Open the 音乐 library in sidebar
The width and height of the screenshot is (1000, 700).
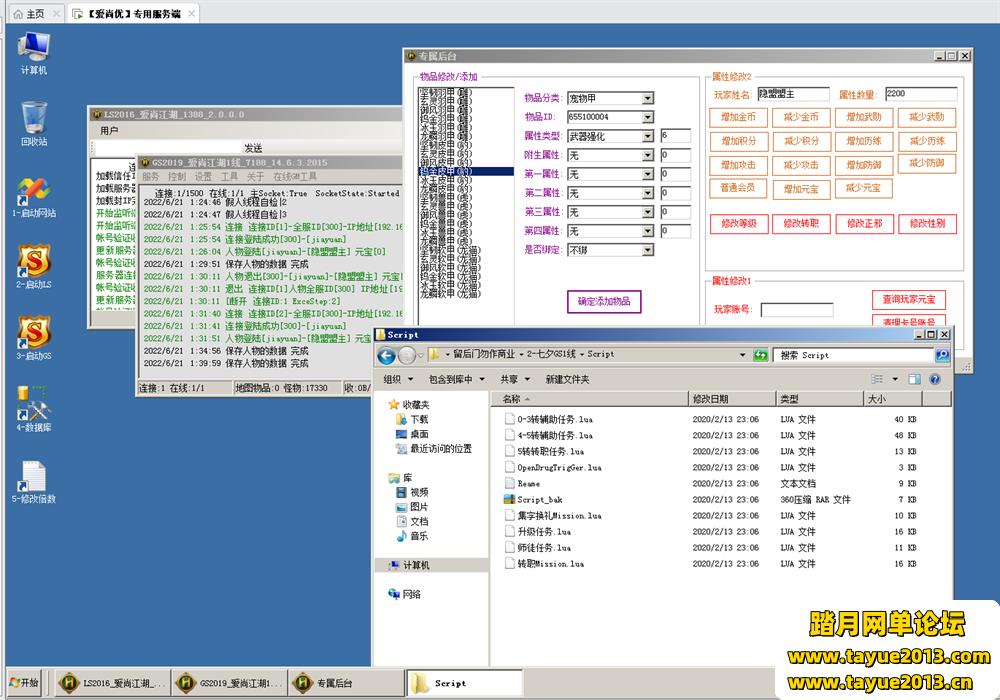click(x=413, y=536)
